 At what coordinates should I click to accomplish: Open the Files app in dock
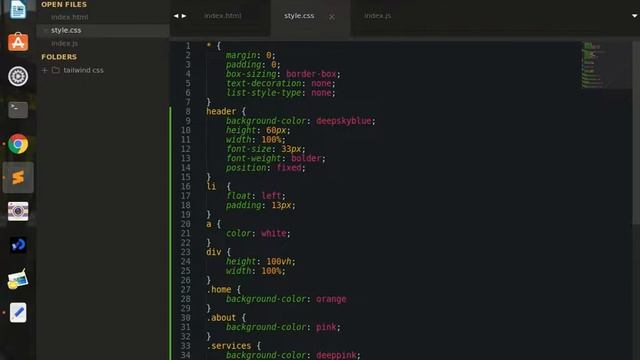[x=18, y=9]
